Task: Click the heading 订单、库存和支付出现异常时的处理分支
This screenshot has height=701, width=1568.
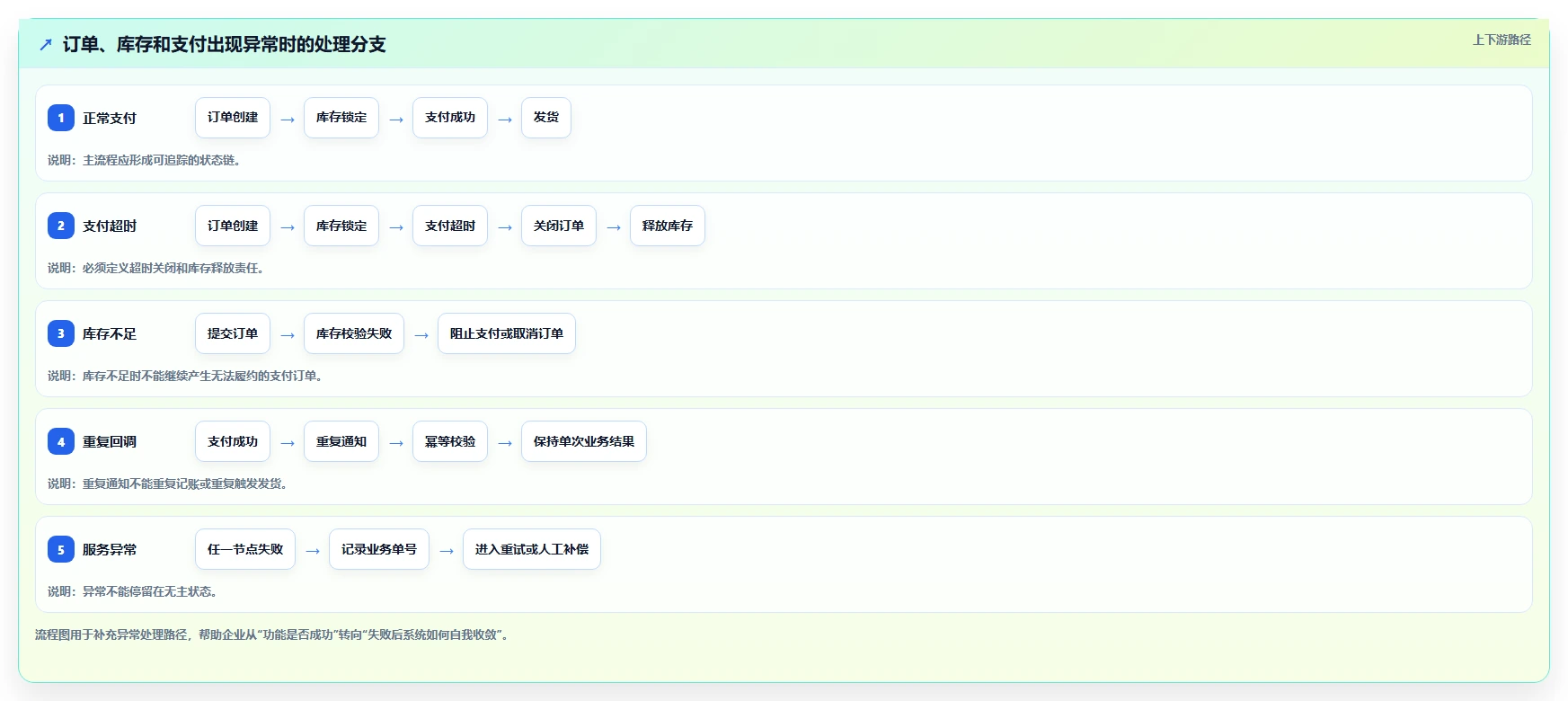Action: pyautogui.click(x=225, y=44)
